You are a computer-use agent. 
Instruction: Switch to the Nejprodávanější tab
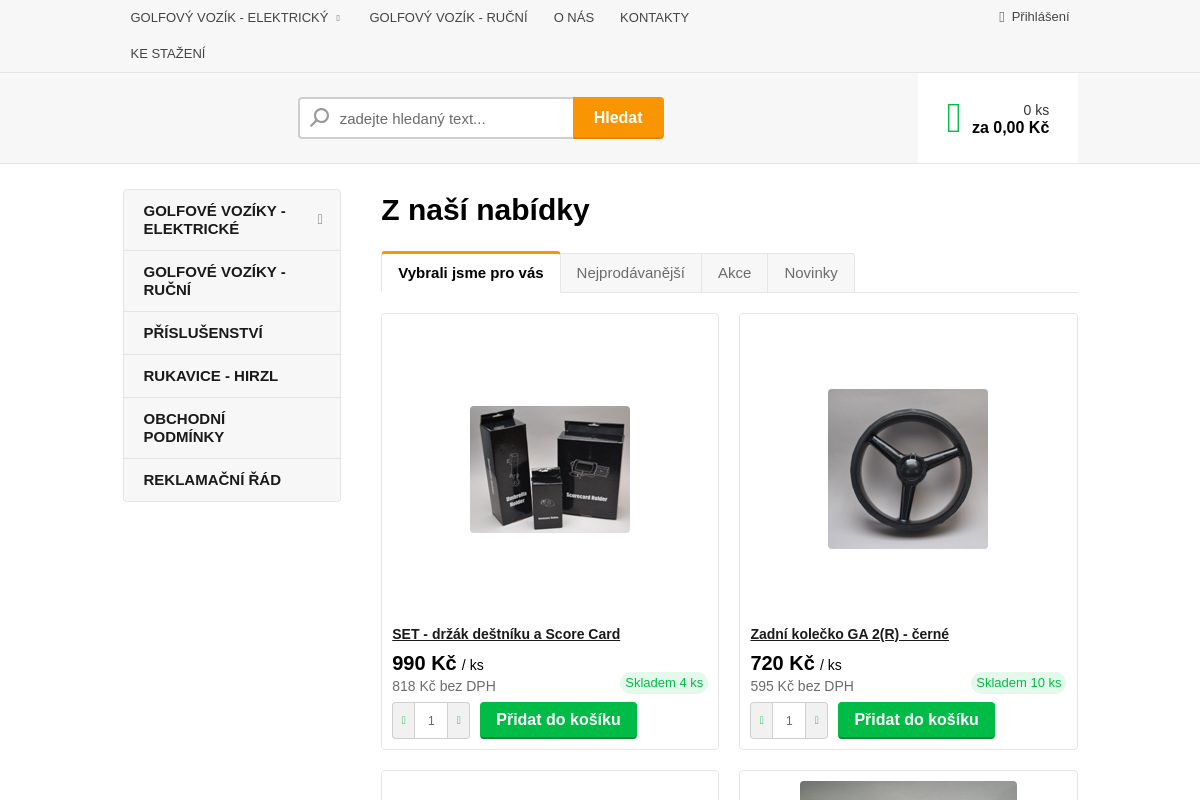(x=630, y=273)
